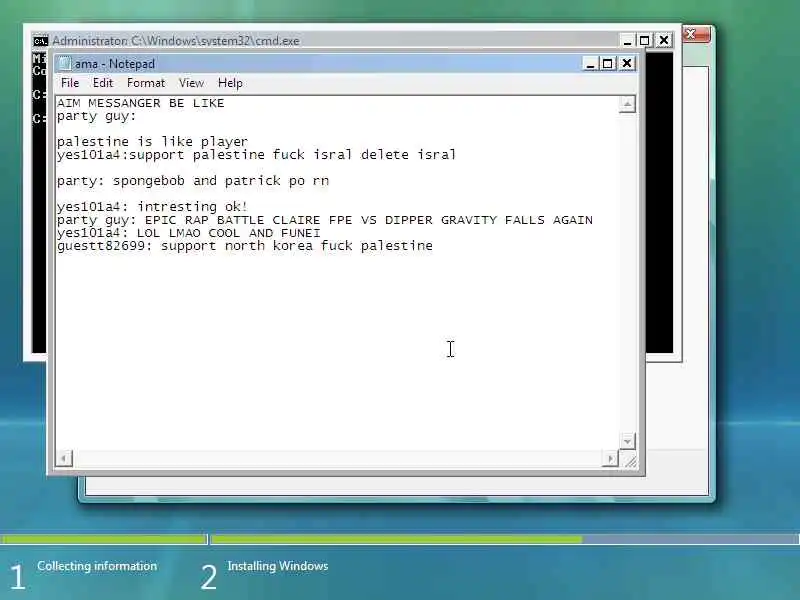Screen dimensions: 800x600
Task: Click the Installing Windows progress bar
Action: click(505, 539)
